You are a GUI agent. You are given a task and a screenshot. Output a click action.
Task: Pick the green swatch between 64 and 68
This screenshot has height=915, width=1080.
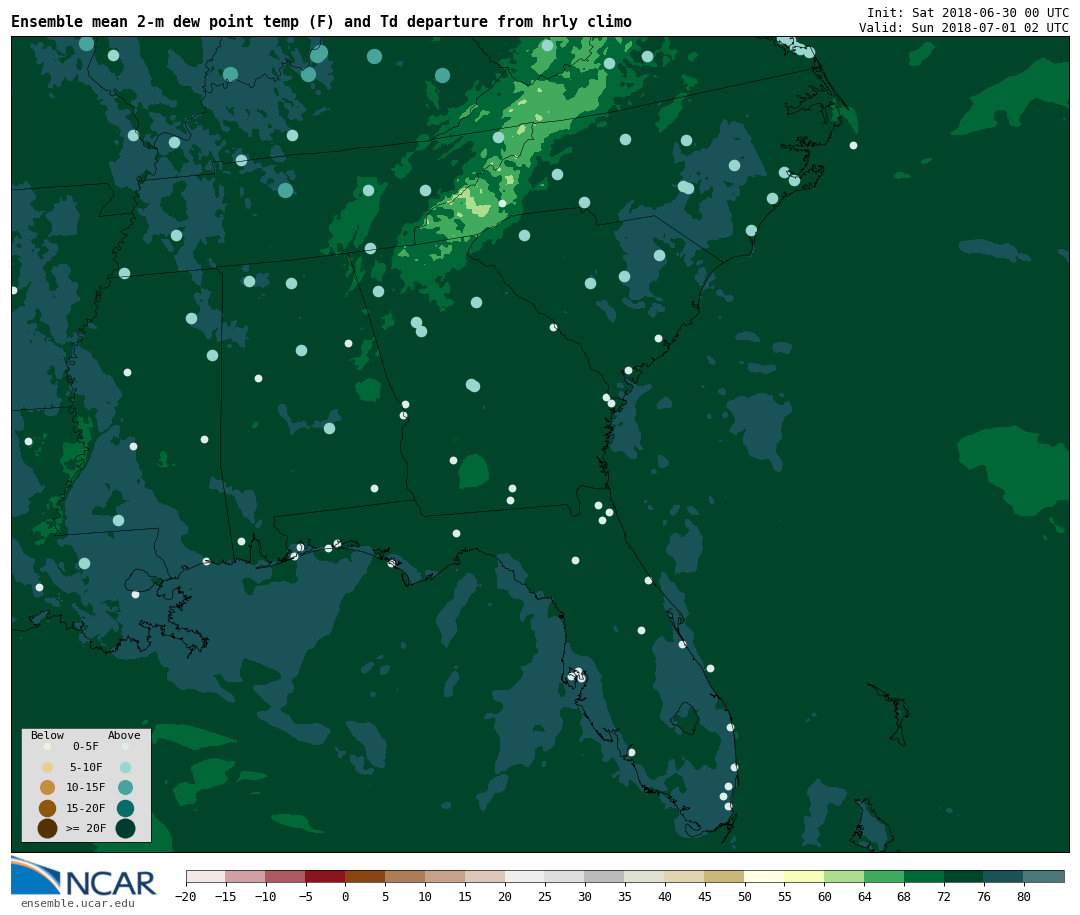[x=884, y=876]
